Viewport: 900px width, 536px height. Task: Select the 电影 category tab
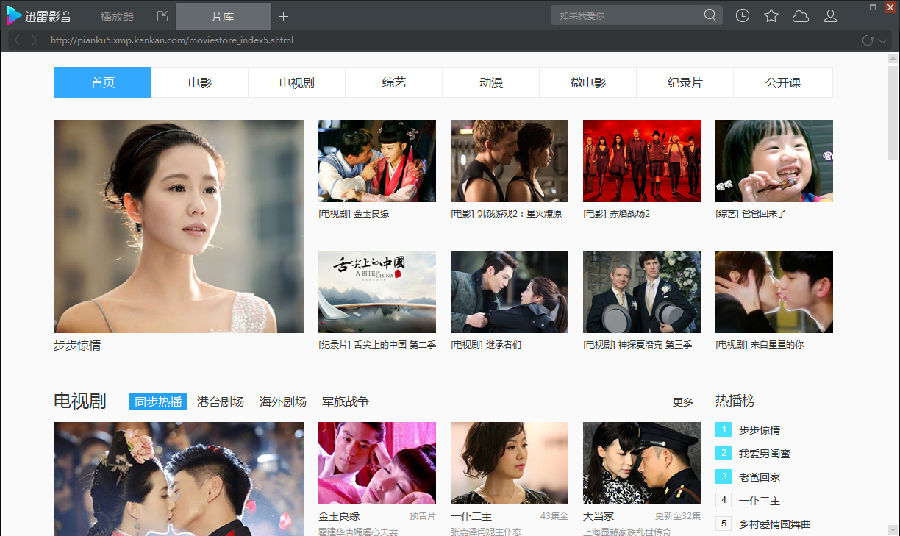[x=200, y=83]
